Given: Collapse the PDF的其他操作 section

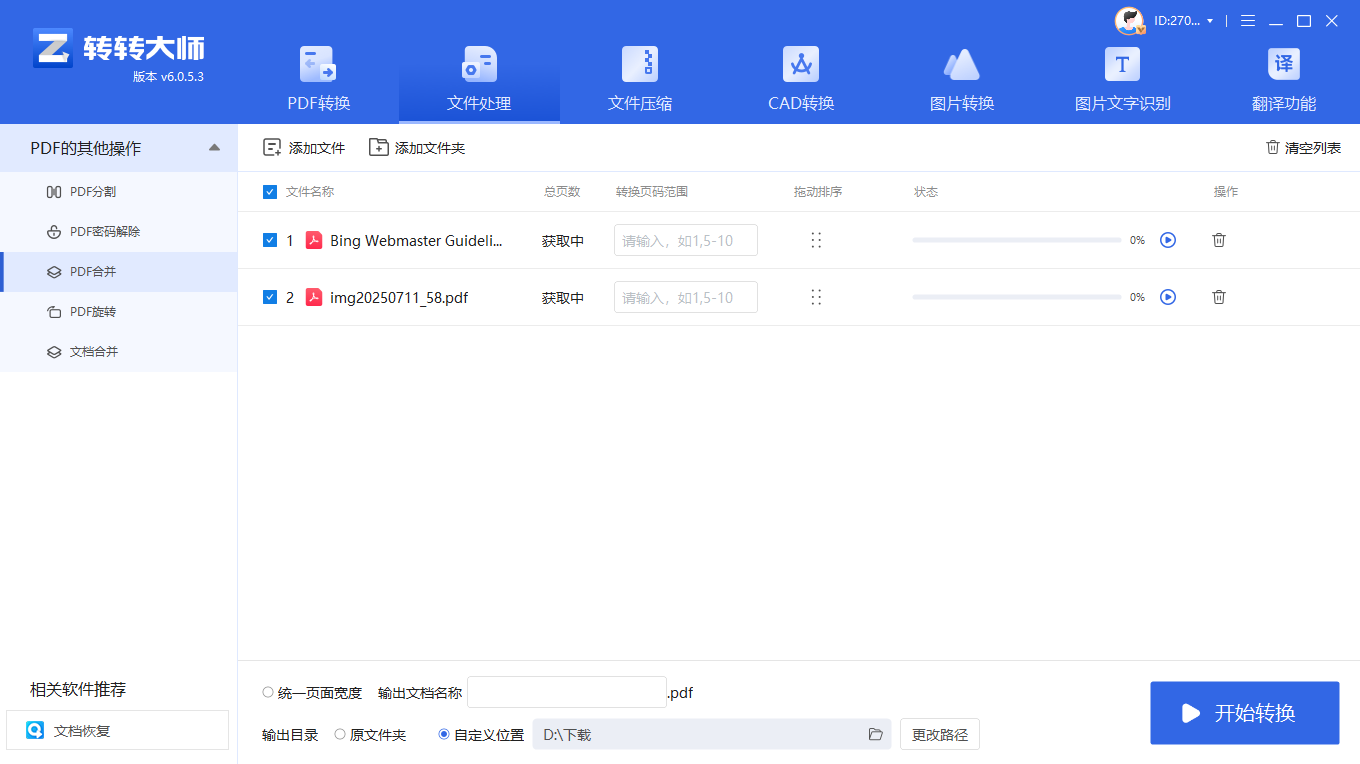Looking at the screenshot, I should click(x=213, y=147).
